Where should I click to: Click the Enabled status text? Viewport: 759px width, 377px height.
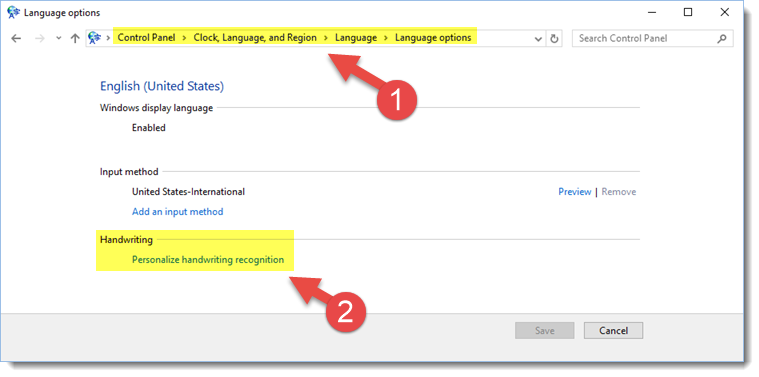(149, 128)
